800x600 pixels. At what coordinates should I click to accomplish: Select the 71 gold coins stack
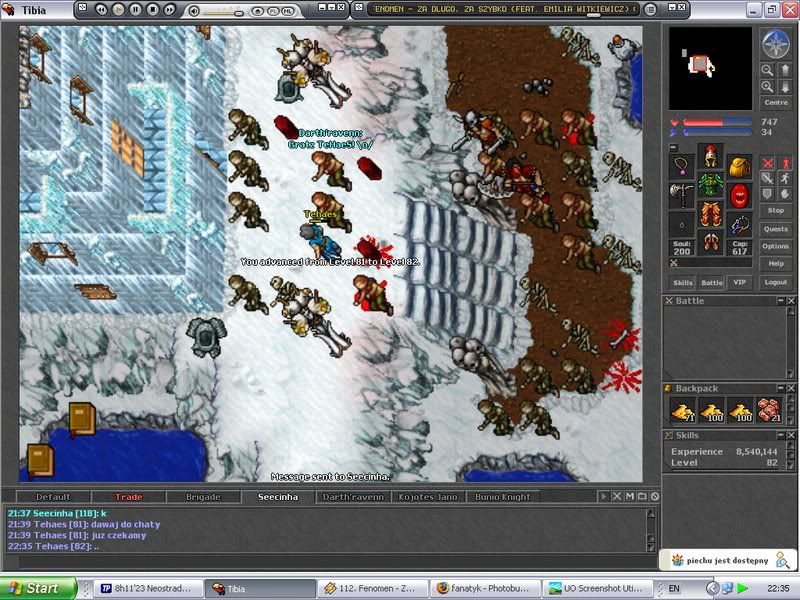click(x=683, y=411)
